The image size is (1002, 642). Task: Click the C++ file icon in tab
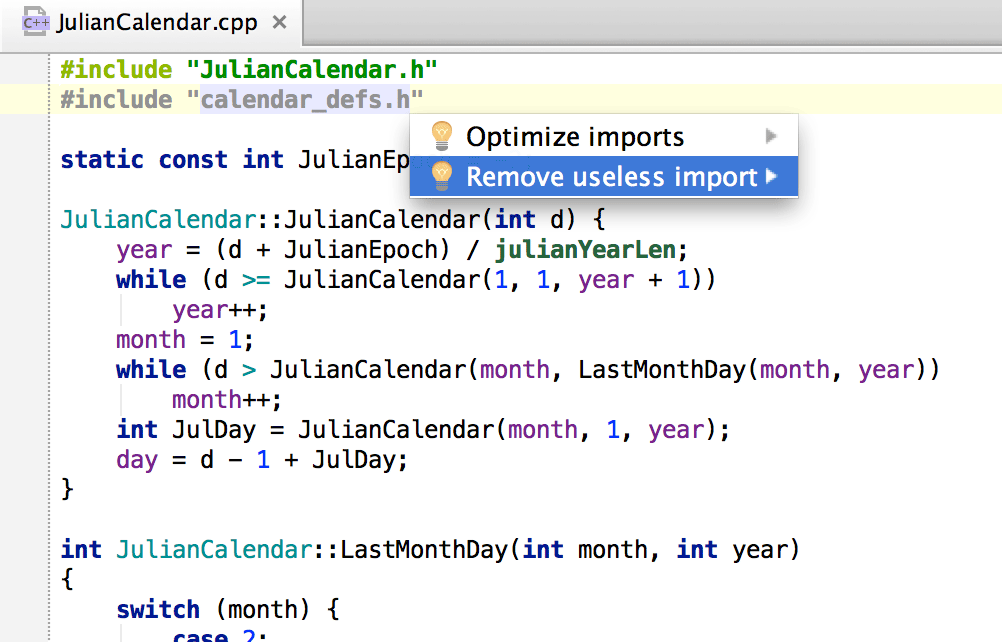point(37,21)
